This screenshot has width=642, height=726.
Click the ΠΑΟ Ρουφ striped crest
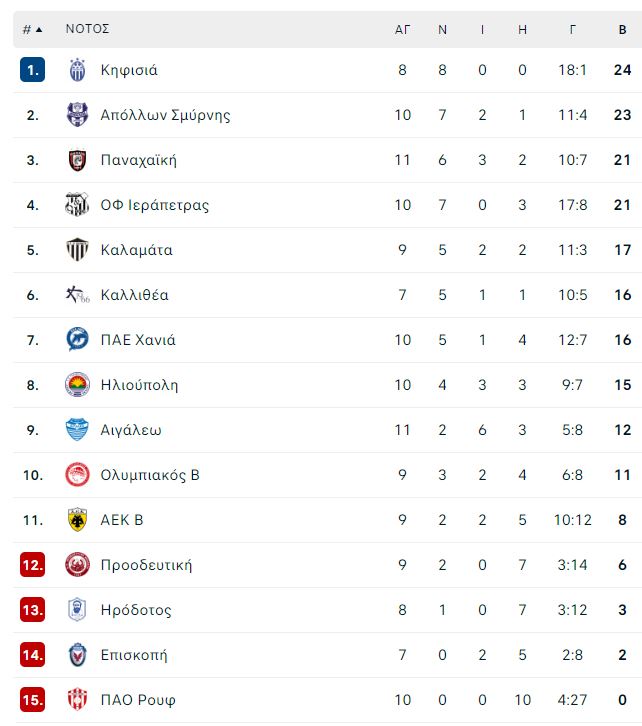pos(77,699)
